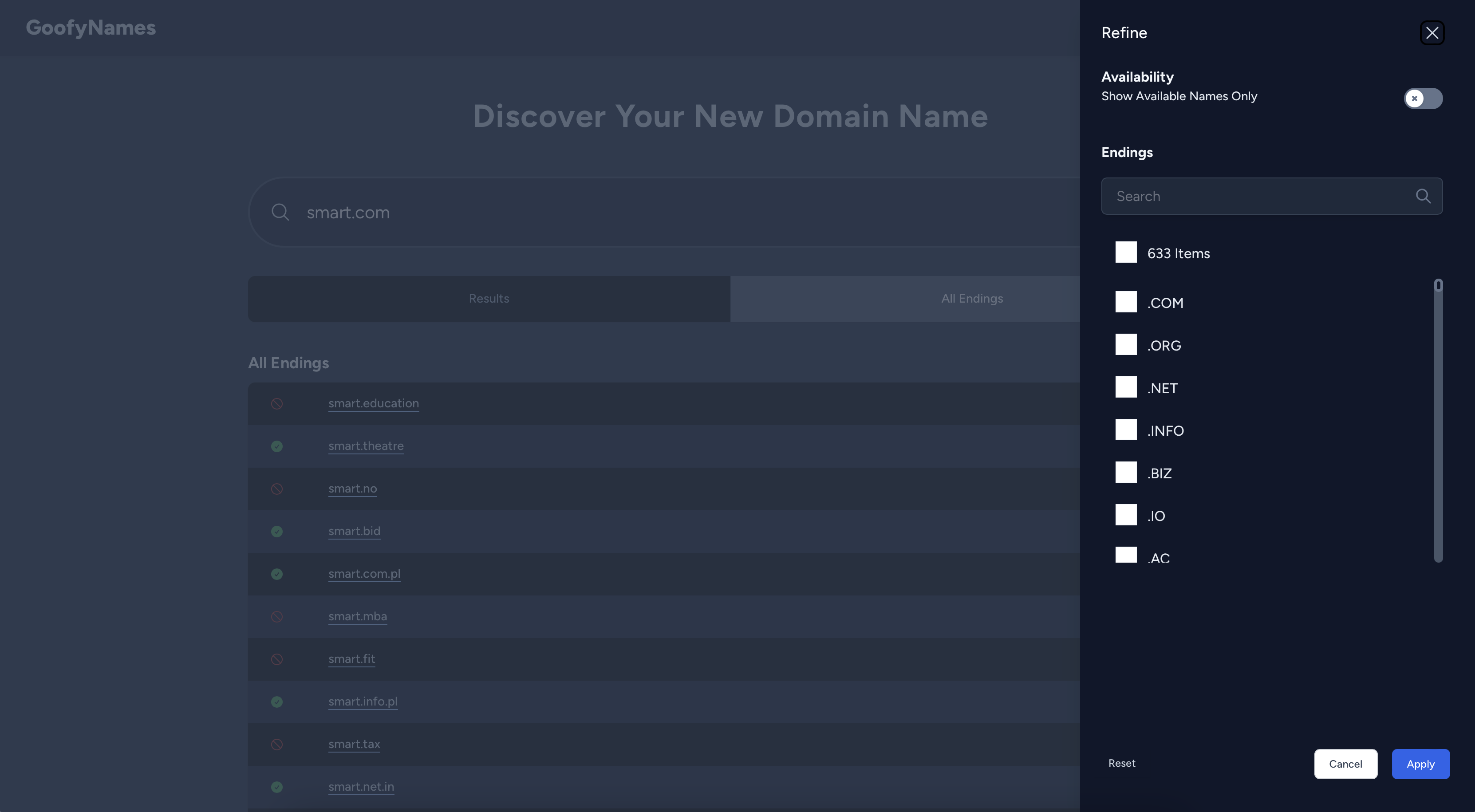Open the smart.net.in link

point(361,787)
